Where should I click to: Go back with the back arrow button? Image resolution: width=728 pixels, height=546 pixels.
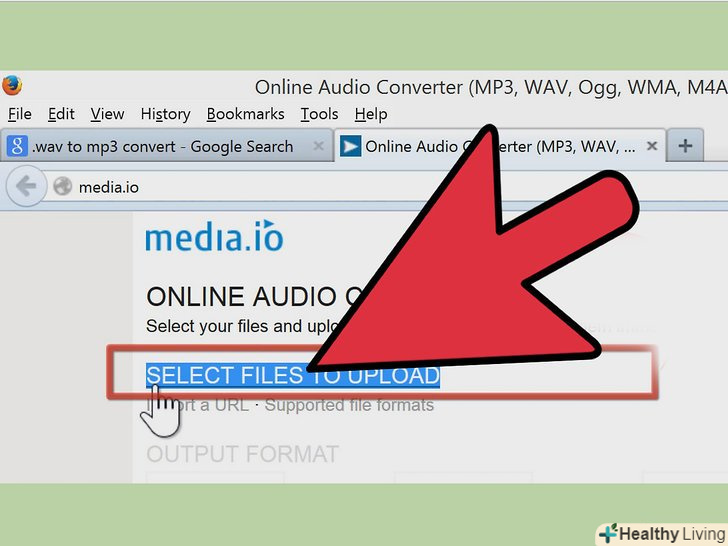tap(26, 186)
